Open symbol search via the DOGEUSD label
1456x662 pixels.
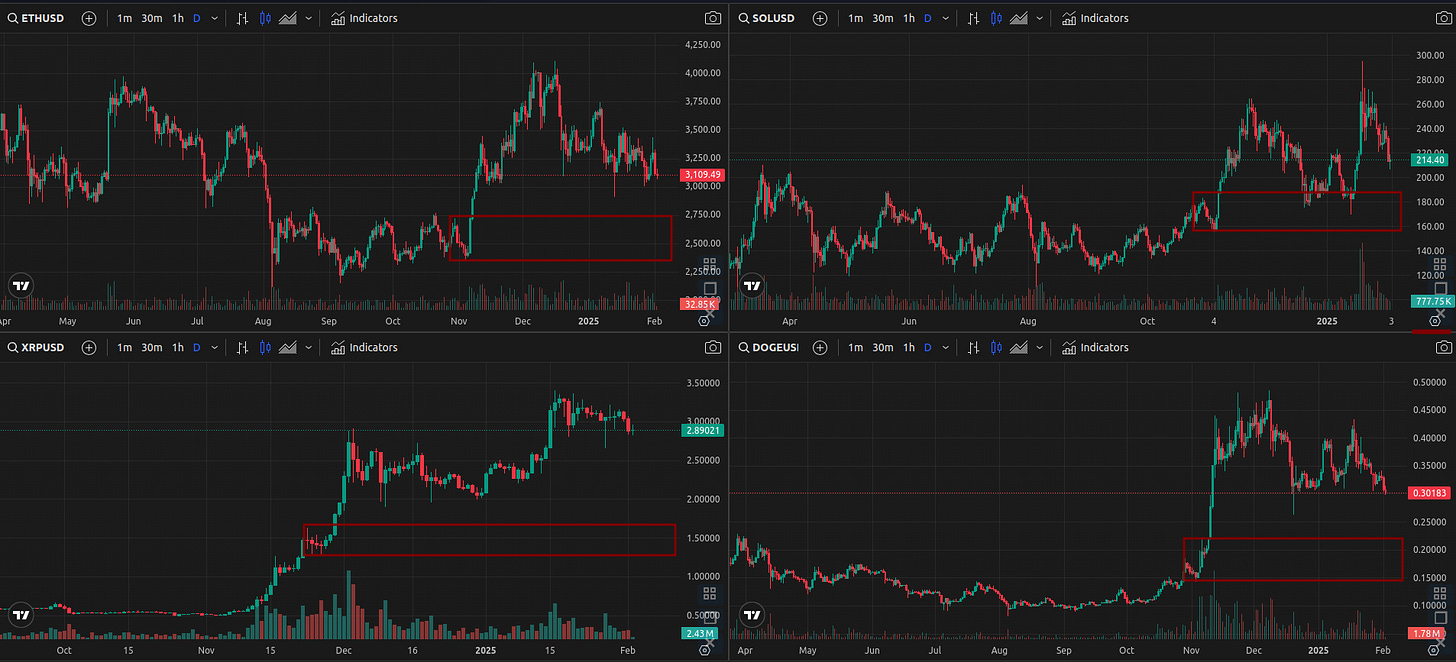click(769, 347)
